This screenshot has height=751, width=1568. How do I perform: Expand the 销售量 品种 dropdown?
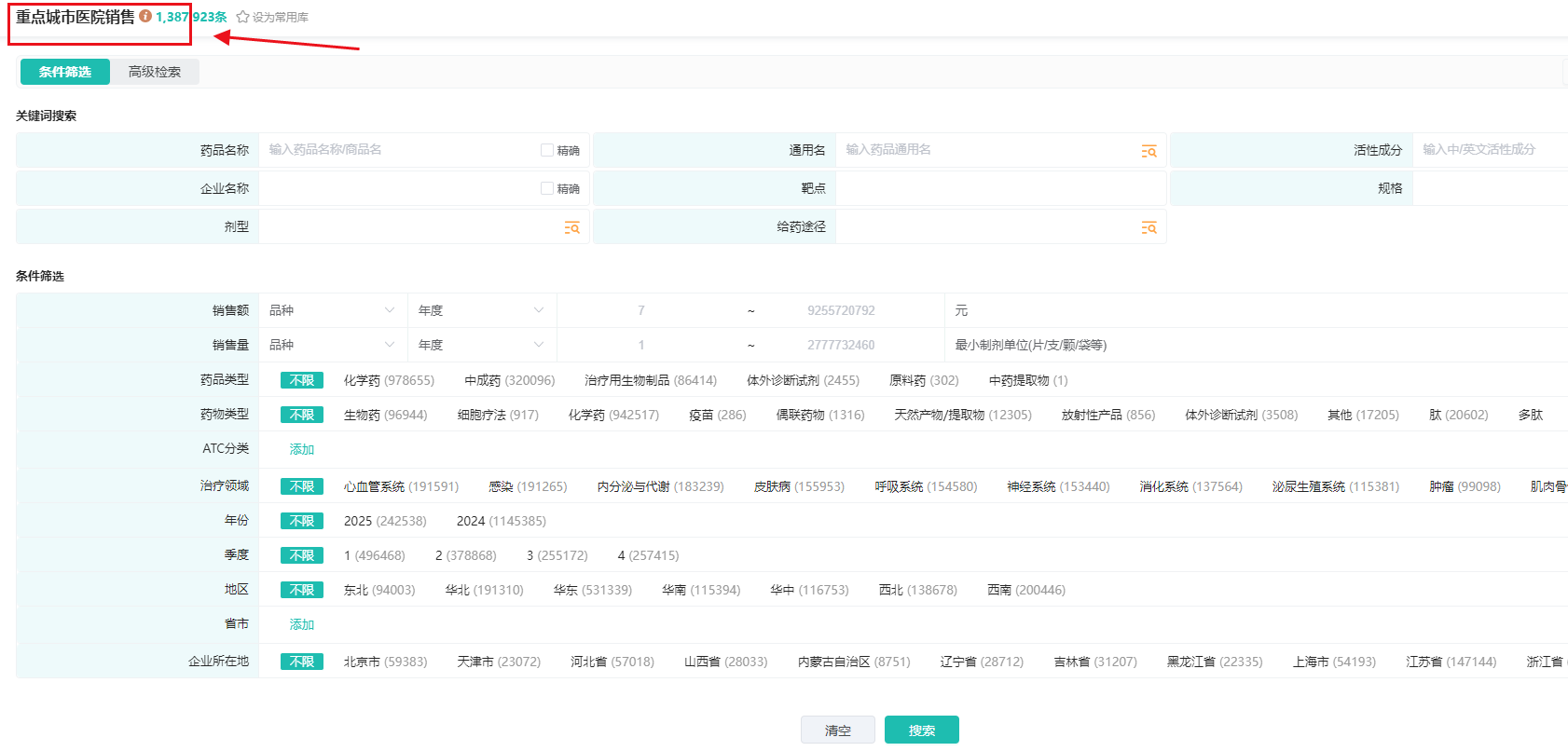click(332, 345)
